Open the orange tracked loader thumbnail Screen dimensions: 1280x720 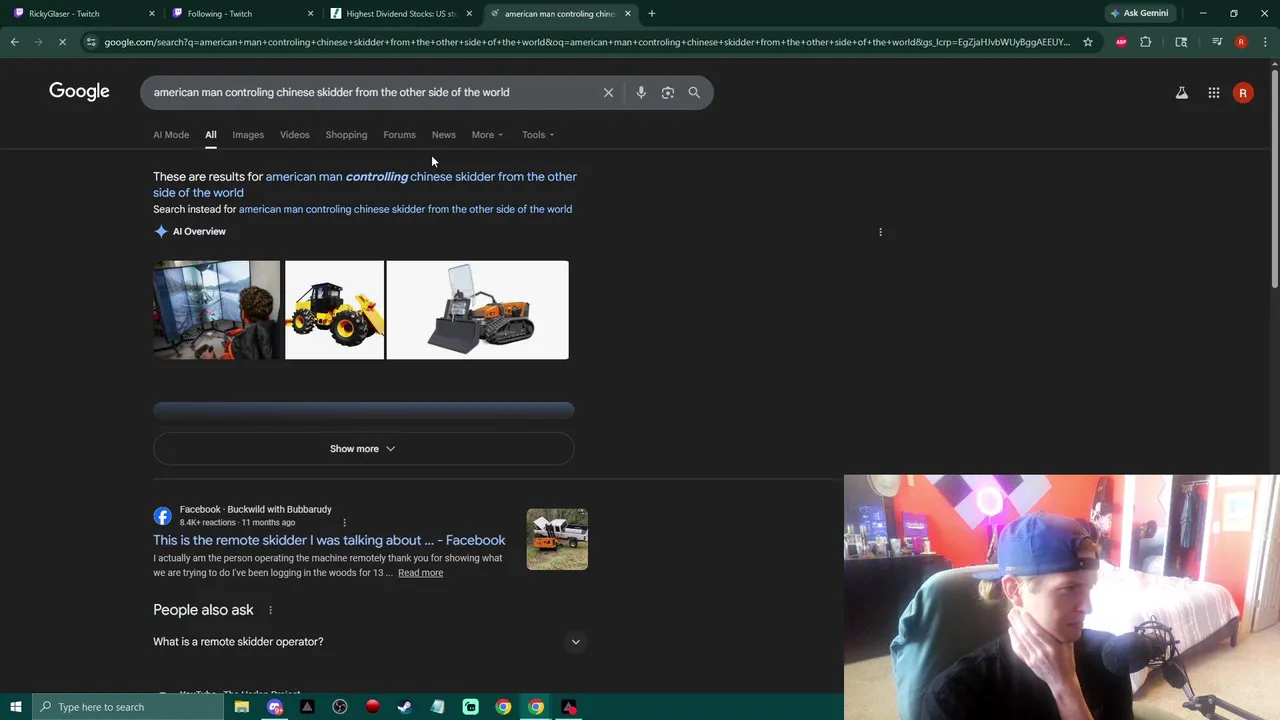pos(477,310)
